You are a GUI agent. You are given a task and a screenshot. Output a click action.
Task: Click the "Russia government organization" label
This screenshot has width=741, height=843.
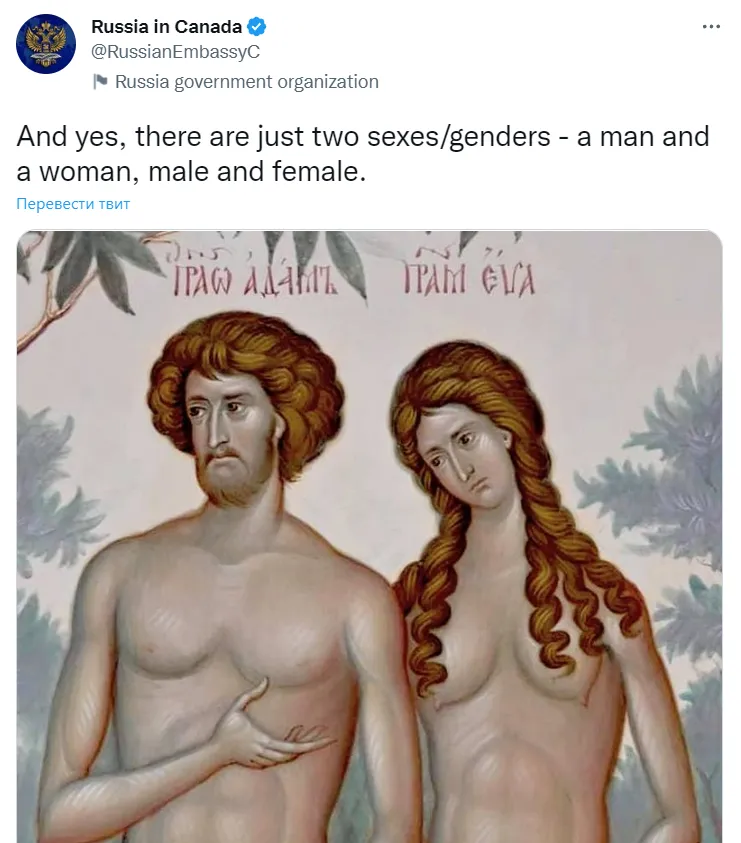point(247,82)
